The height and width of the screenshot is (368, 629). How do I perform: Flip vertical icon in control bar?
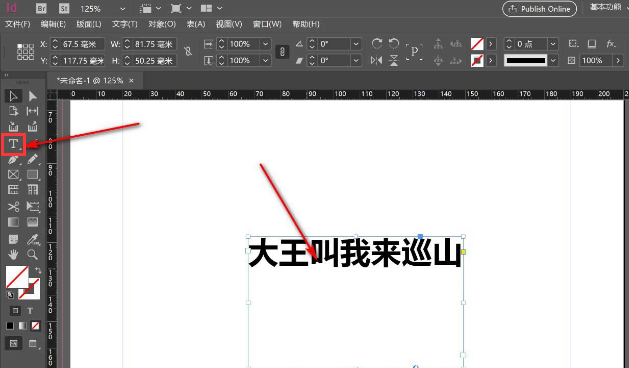(x=394, y=61)
